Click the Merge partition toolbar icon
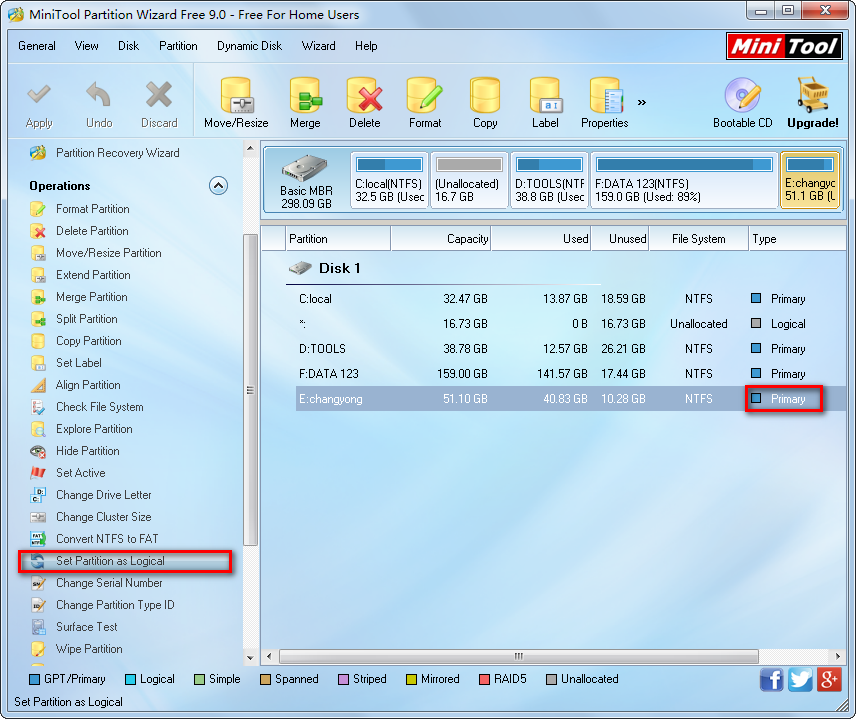This screenshot has height=719, width=856. tap(305, 102)
